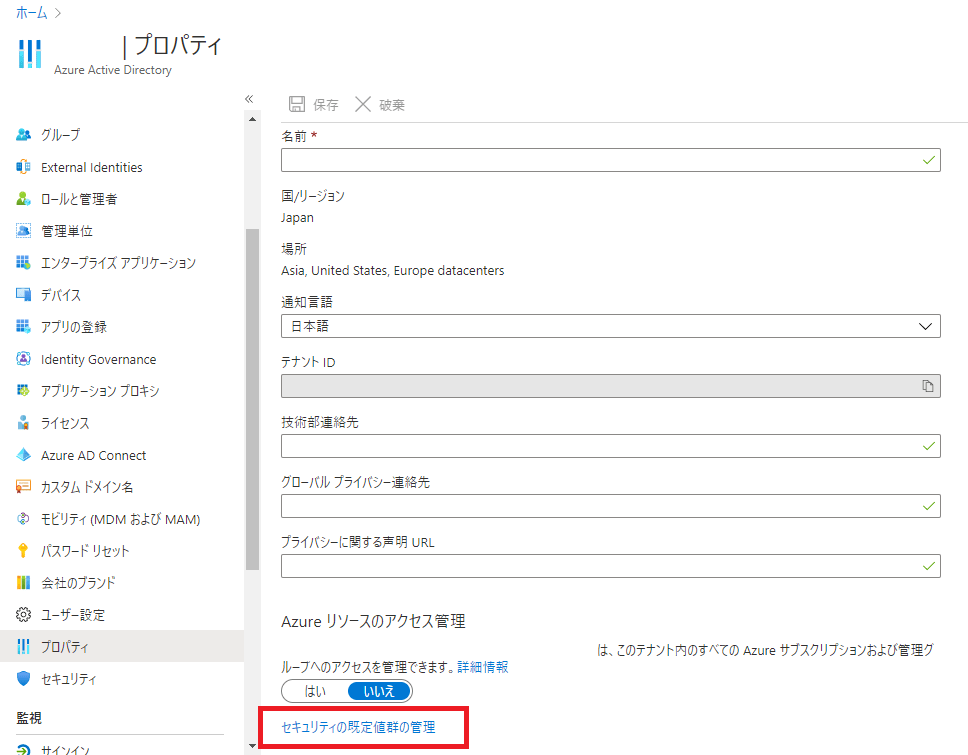Image resolution: width=968 pixels, height=755 pixels.
Task: Click the ユーザー設定 gear icon
Action: (23, 614)
